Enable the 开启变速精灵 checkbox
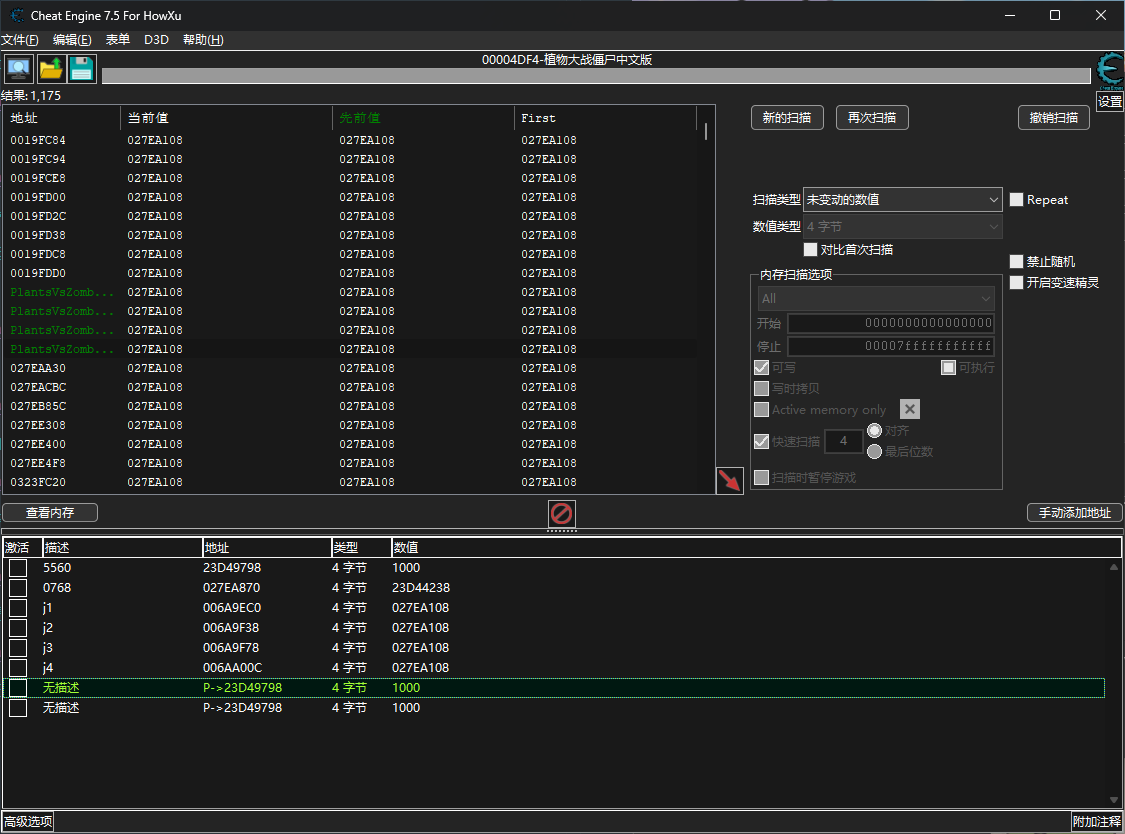This screenshot has height=834, width=1125. 1017,282
